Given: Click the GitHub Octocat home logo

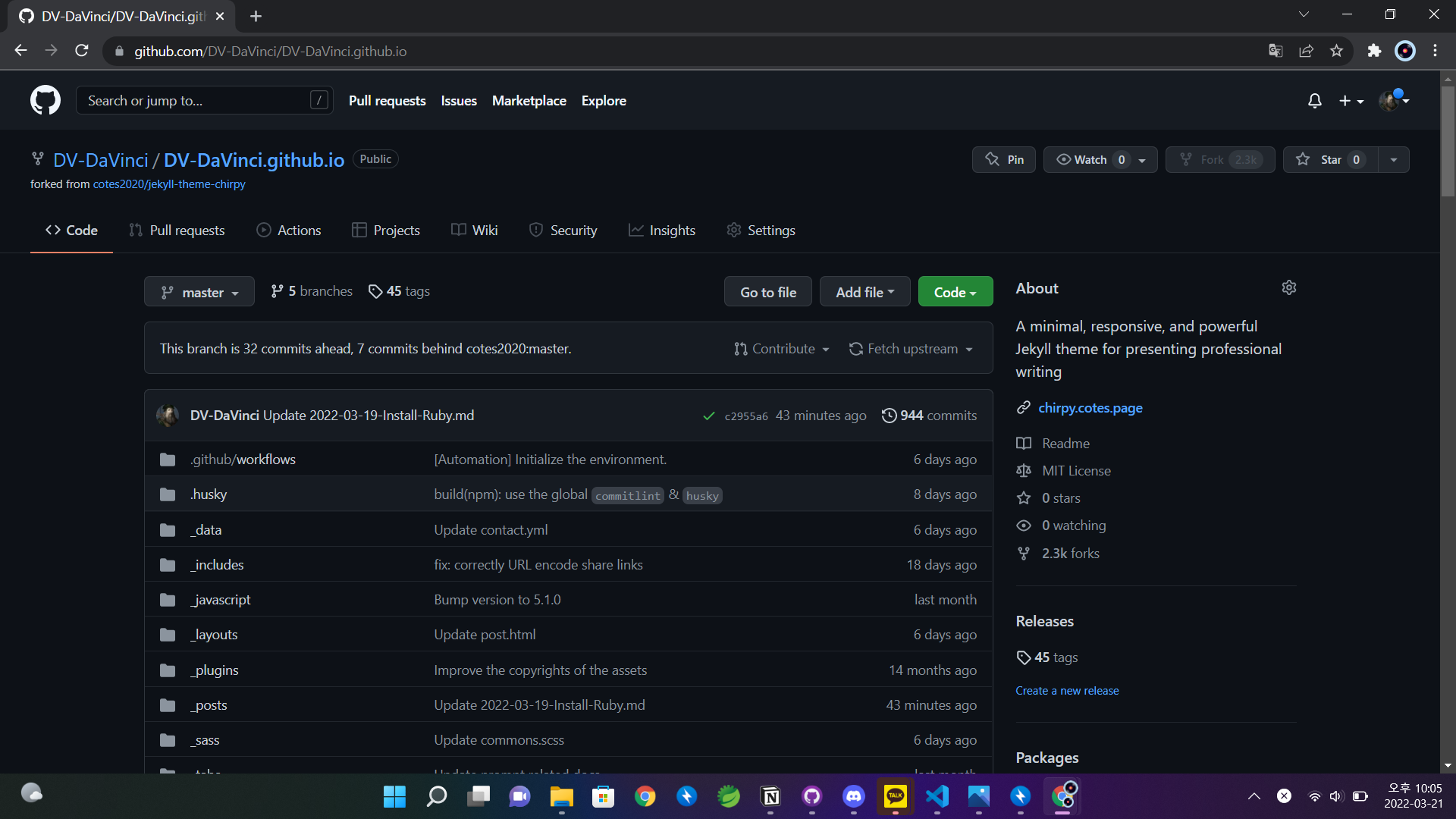Looking at the screenshot, I should [45, 100].
